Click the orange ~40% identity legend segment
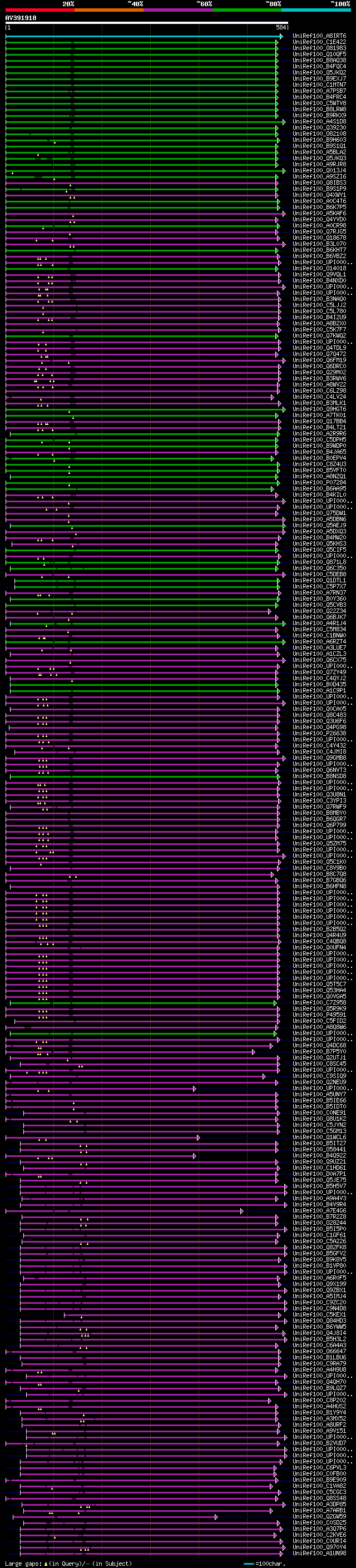This screenshot has width=356, height=1568. pyautogui.click(x=109, y=10)
